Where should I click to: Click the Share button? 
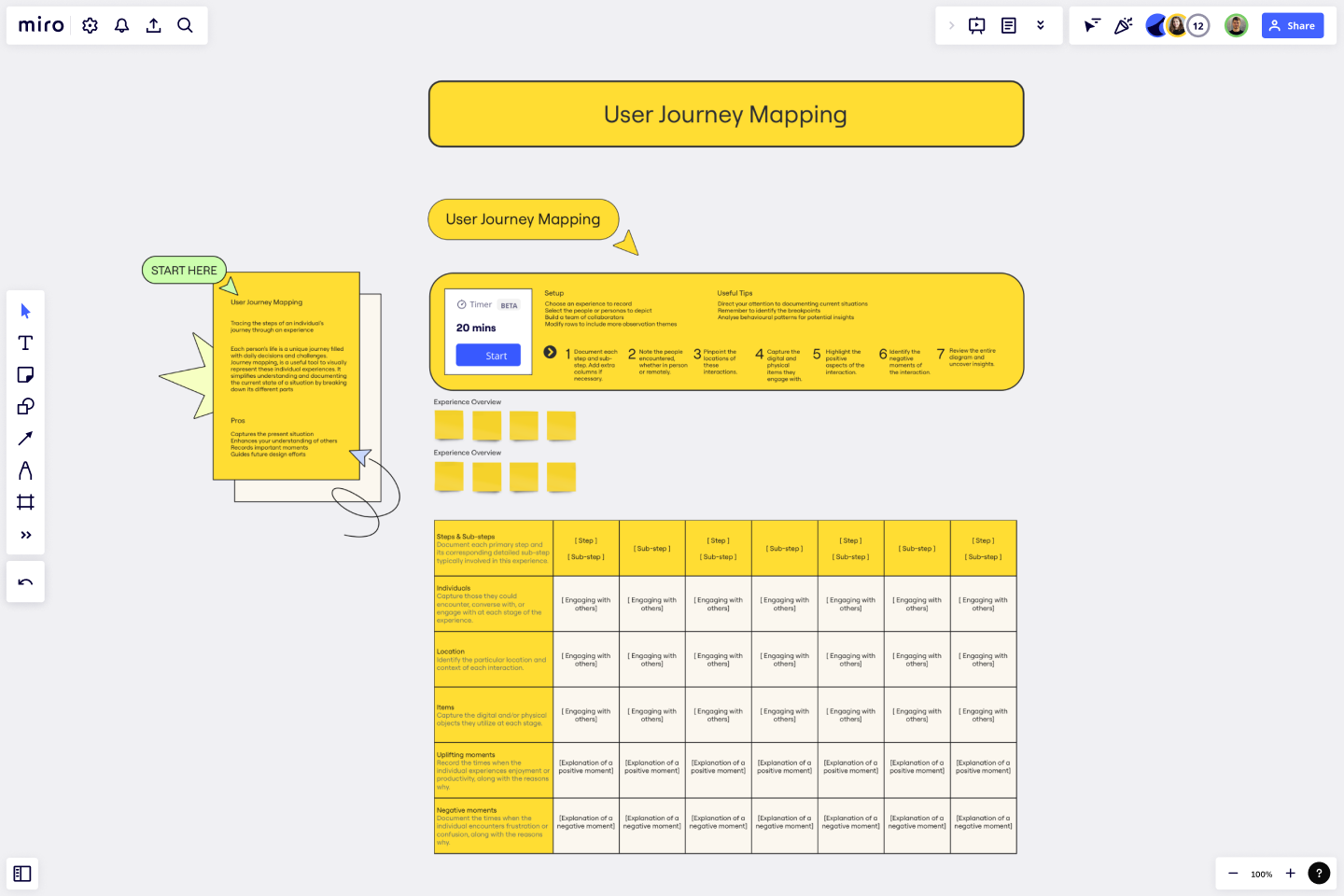tap(1292, 25)
